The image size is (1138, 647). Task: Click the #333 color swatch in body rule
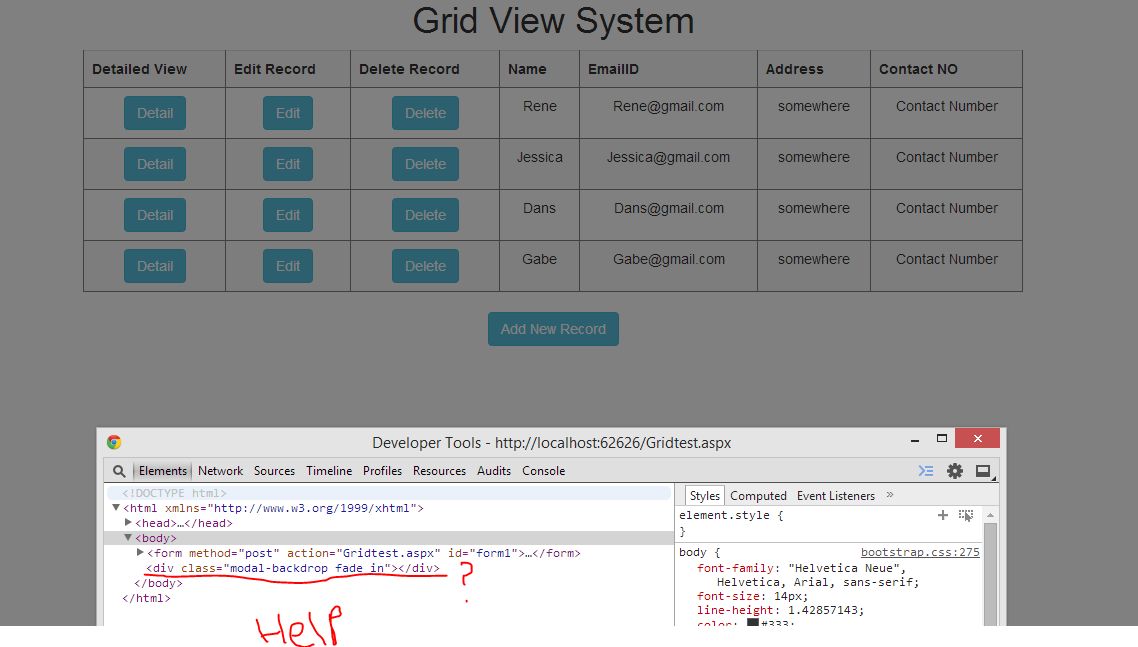point(753,623)
